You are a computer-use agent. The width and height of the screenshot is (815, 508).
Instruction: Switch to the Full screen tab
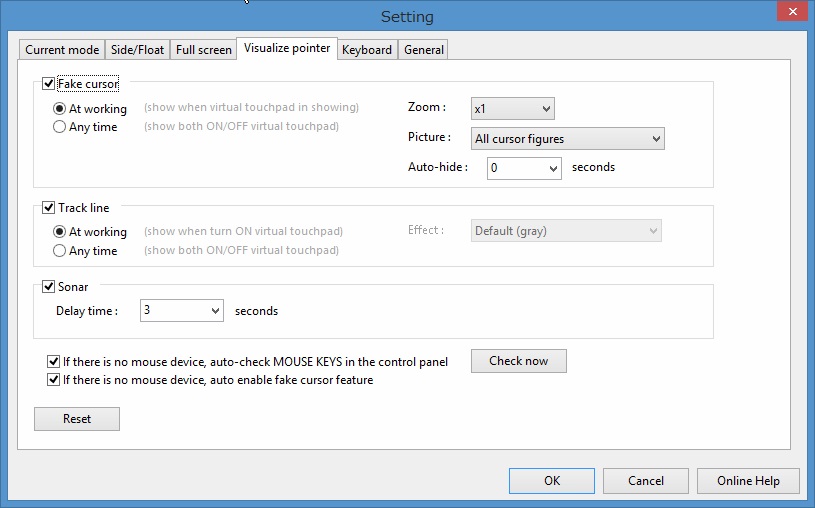[x=203, y=50]
